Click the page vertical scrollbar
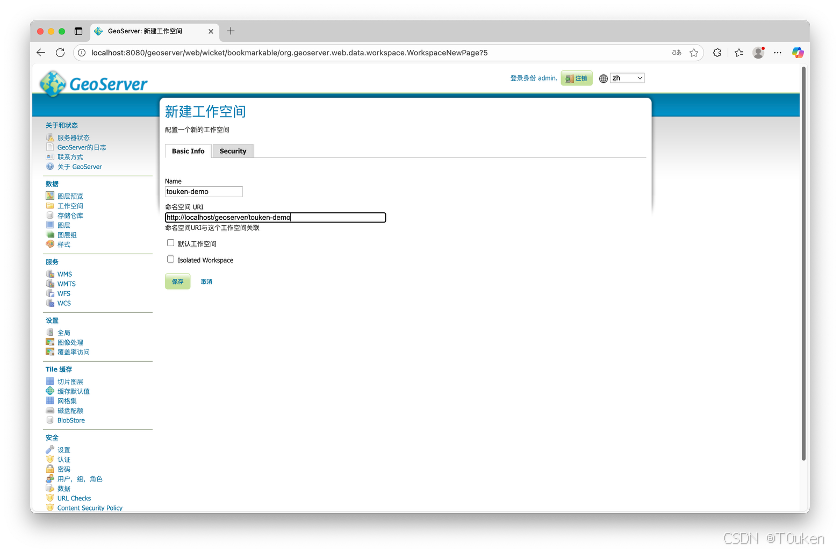This screenshot has width=840, height=554. [804, 263]
